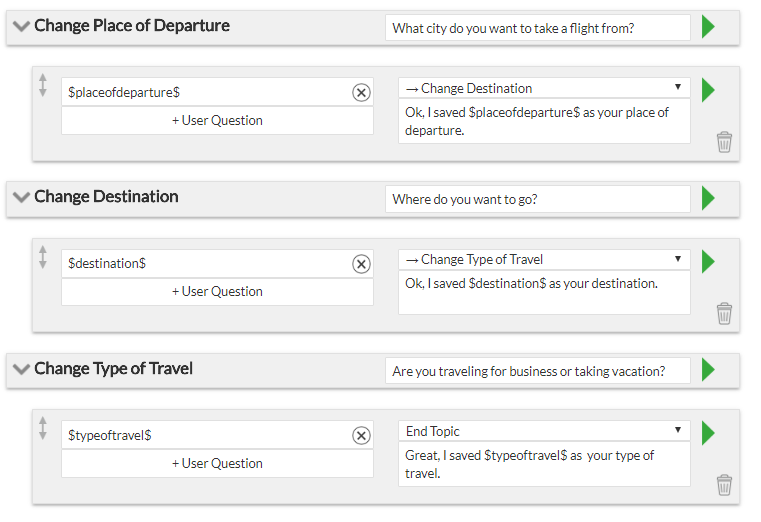Delete the $destination$ entry trash icon
The image size is (761, 522).
coord(724,313)
